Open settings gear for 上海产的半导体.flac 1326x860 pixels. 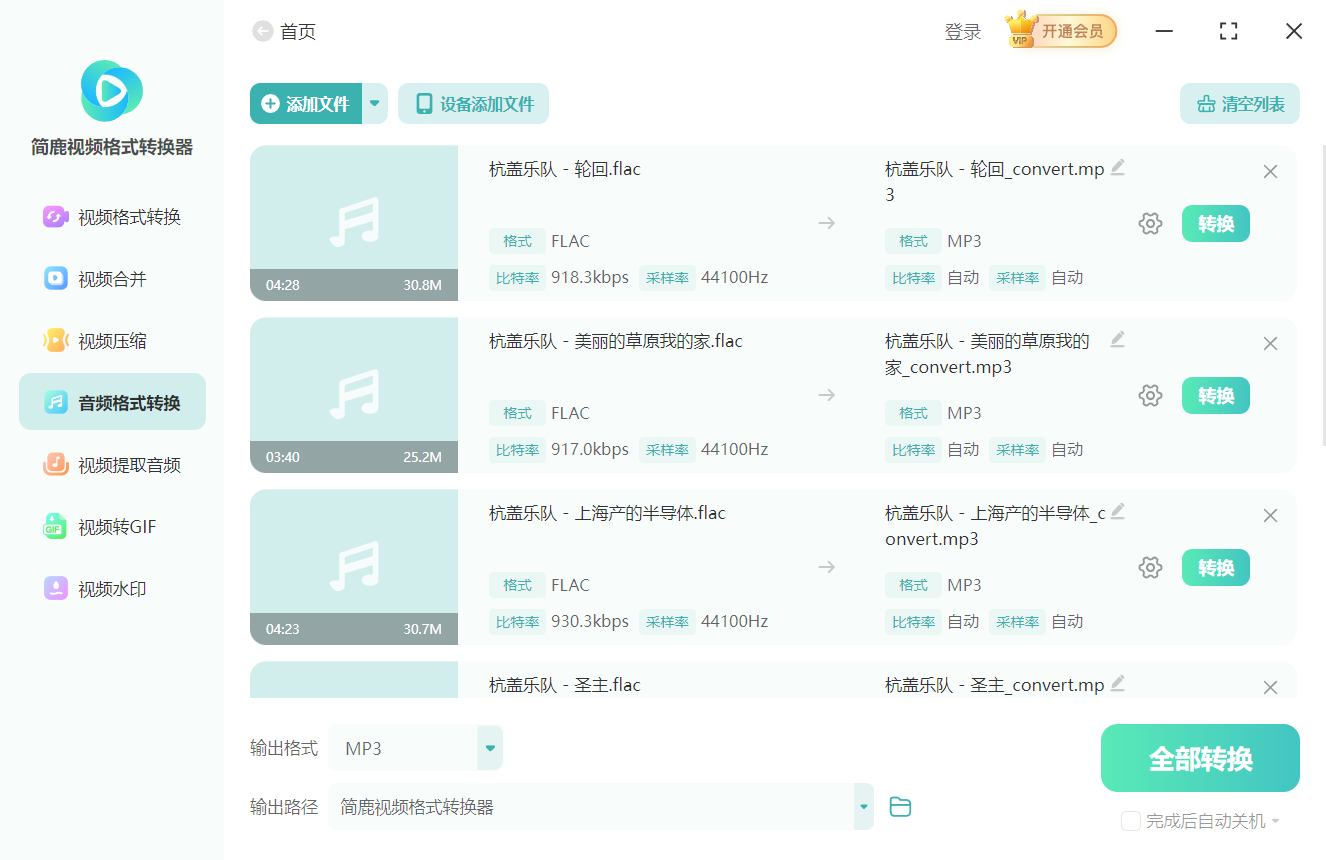(1150, 568)
